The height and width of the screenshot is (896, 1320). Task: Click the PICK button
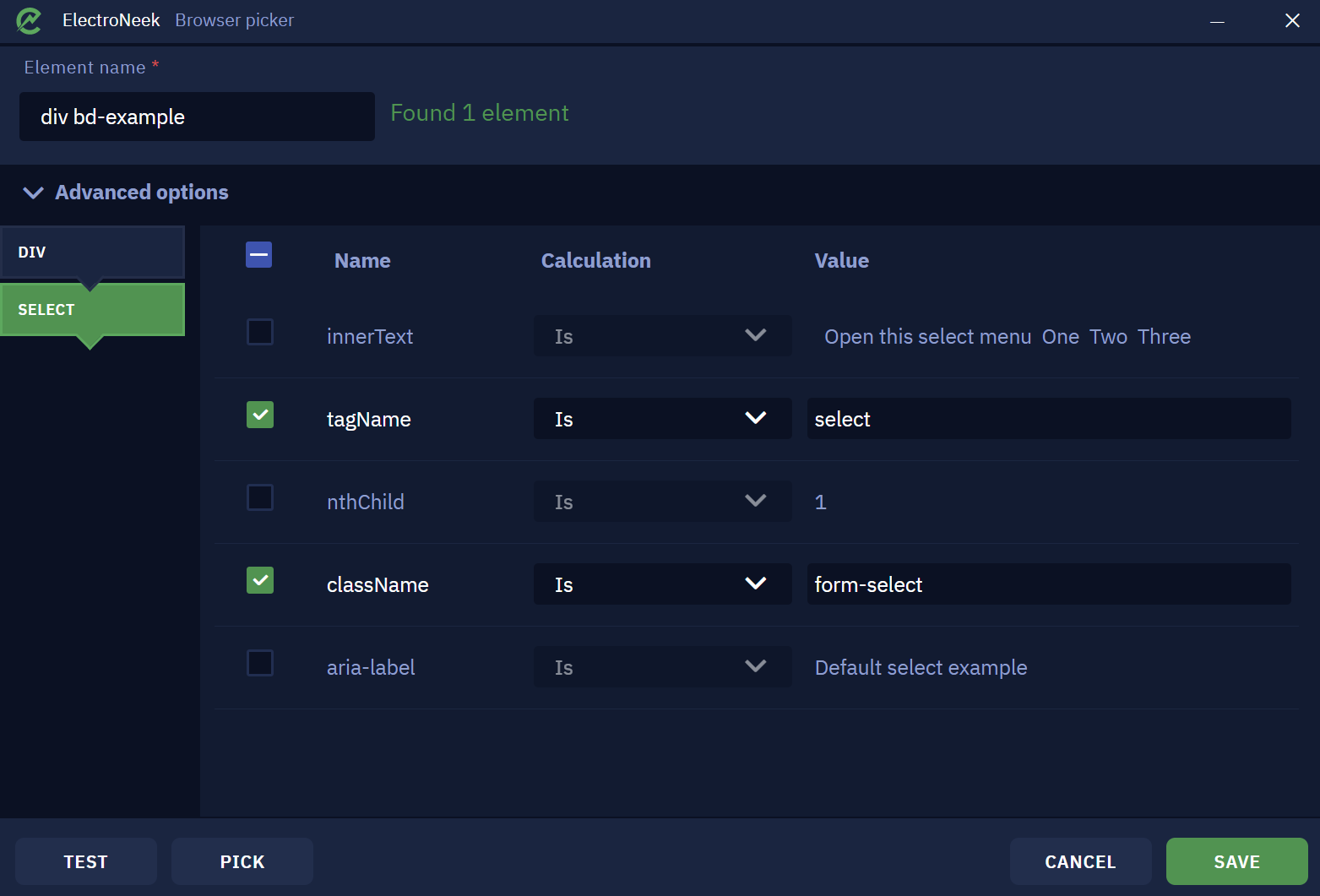click(x=242, y=861)
